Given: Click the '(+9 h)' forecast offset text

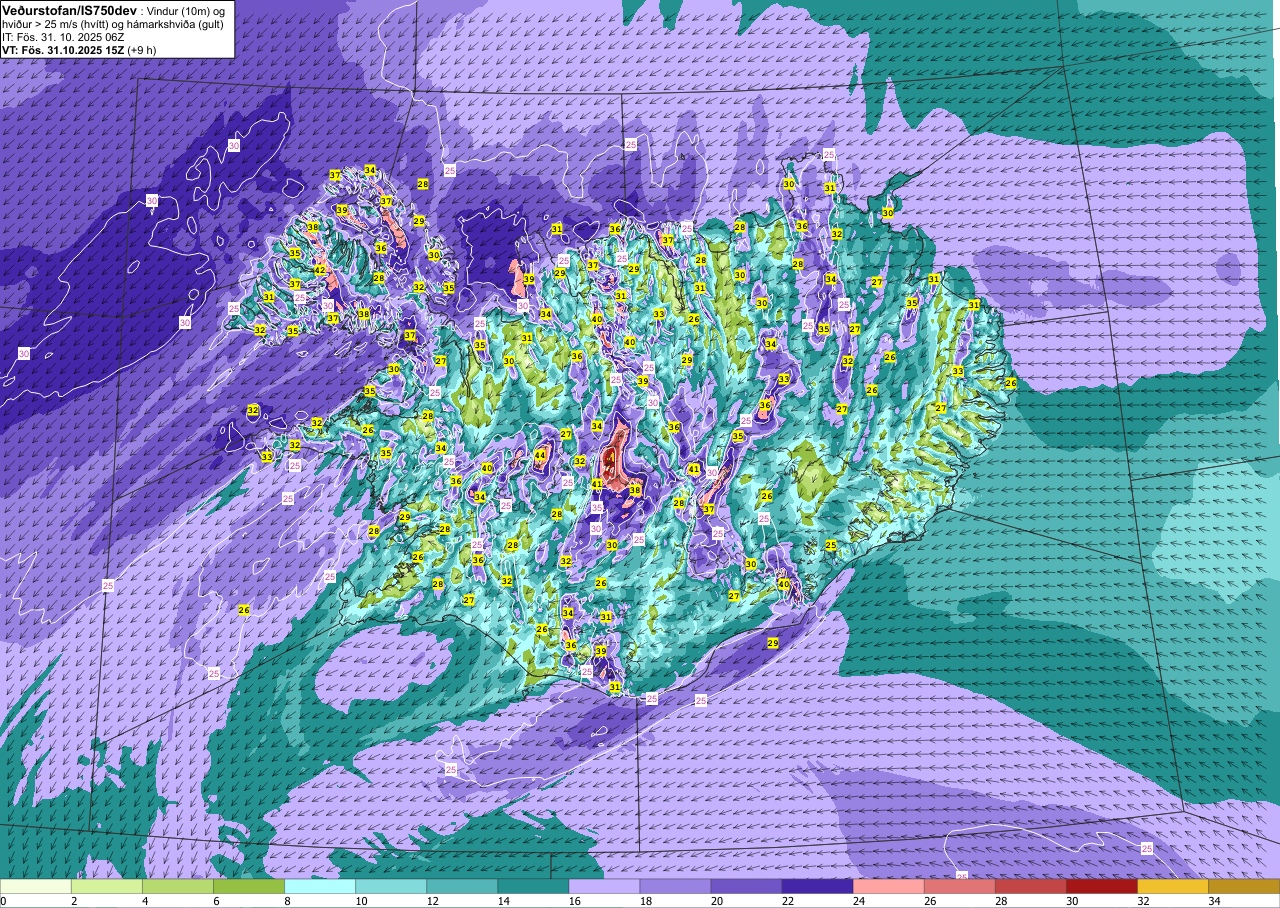Looking at the screenshot, I should coord(142,49).
